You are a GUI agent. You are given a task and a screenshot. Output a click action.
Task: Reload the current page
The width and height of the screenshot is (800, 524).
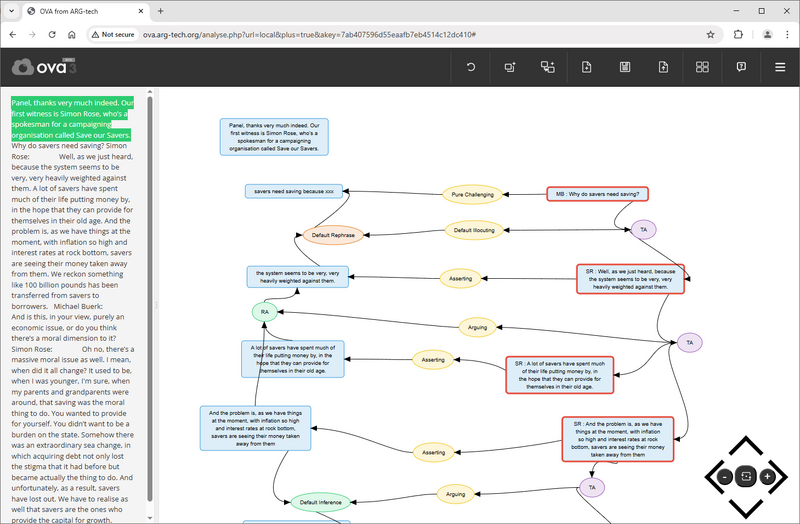(52, 35)
